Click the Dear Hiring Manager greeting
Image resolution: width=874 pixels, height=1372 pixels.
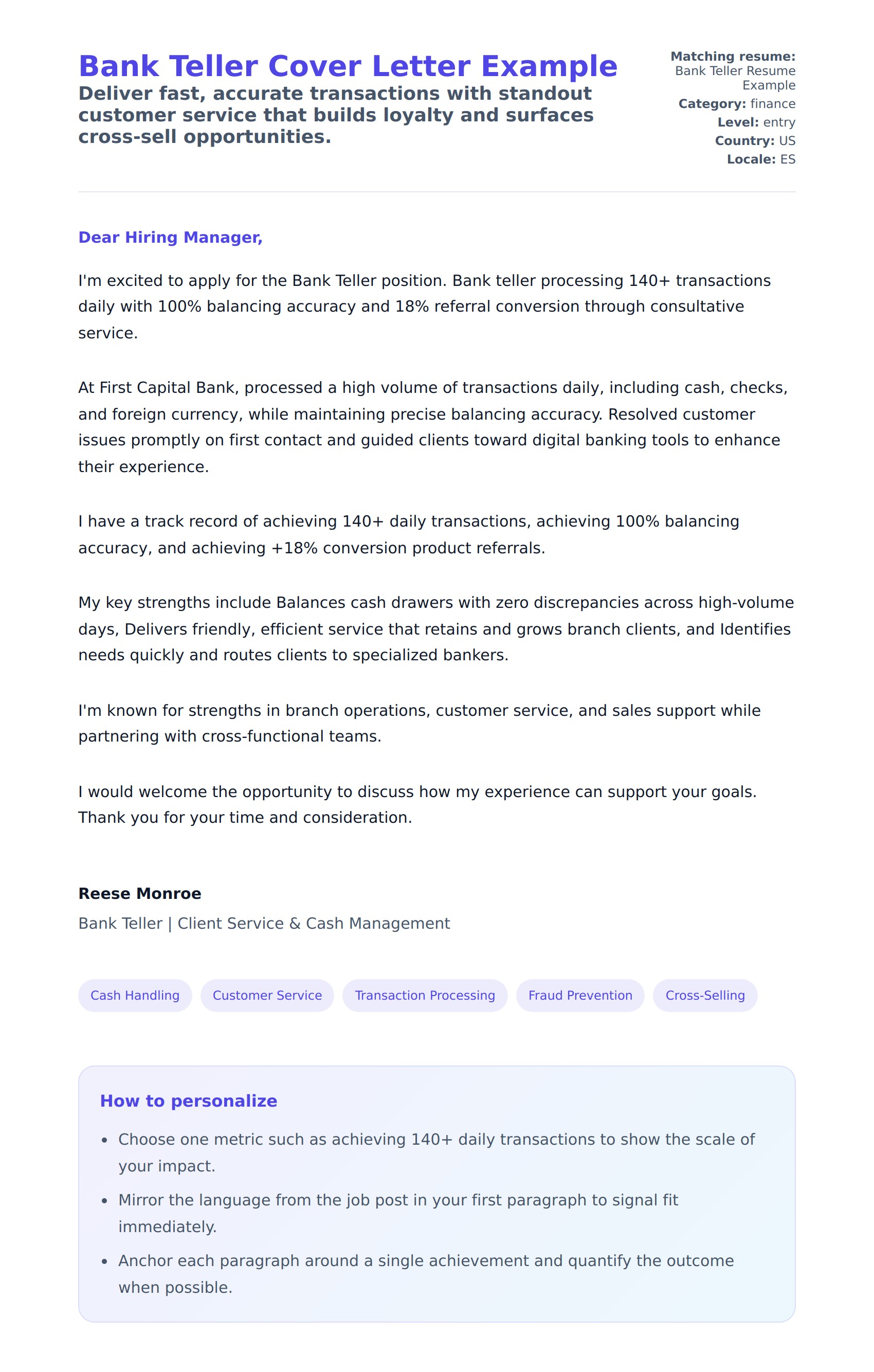(x=170, y=238)
